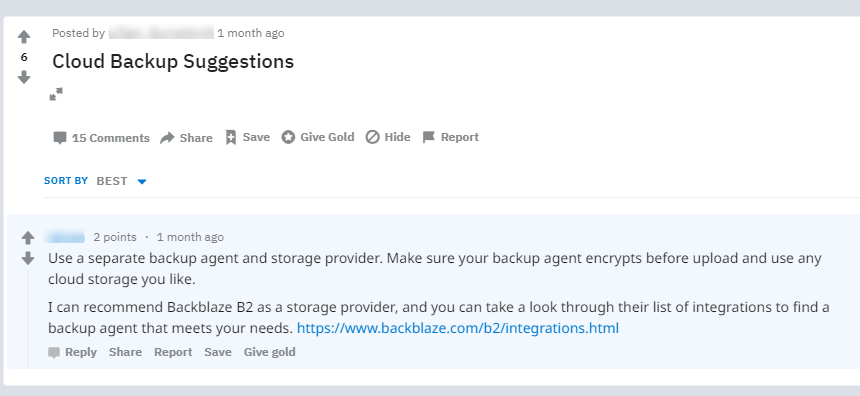Click the post's Share arrow icon
860x396 pixels.
pyautogui.click(x=167, y=138)
